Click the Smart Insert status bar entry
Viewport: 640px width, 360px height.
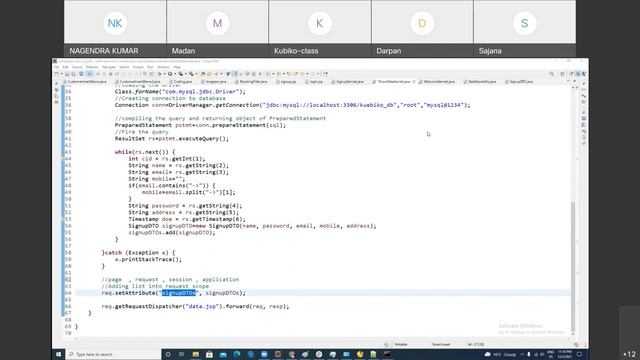coord(441,344)
